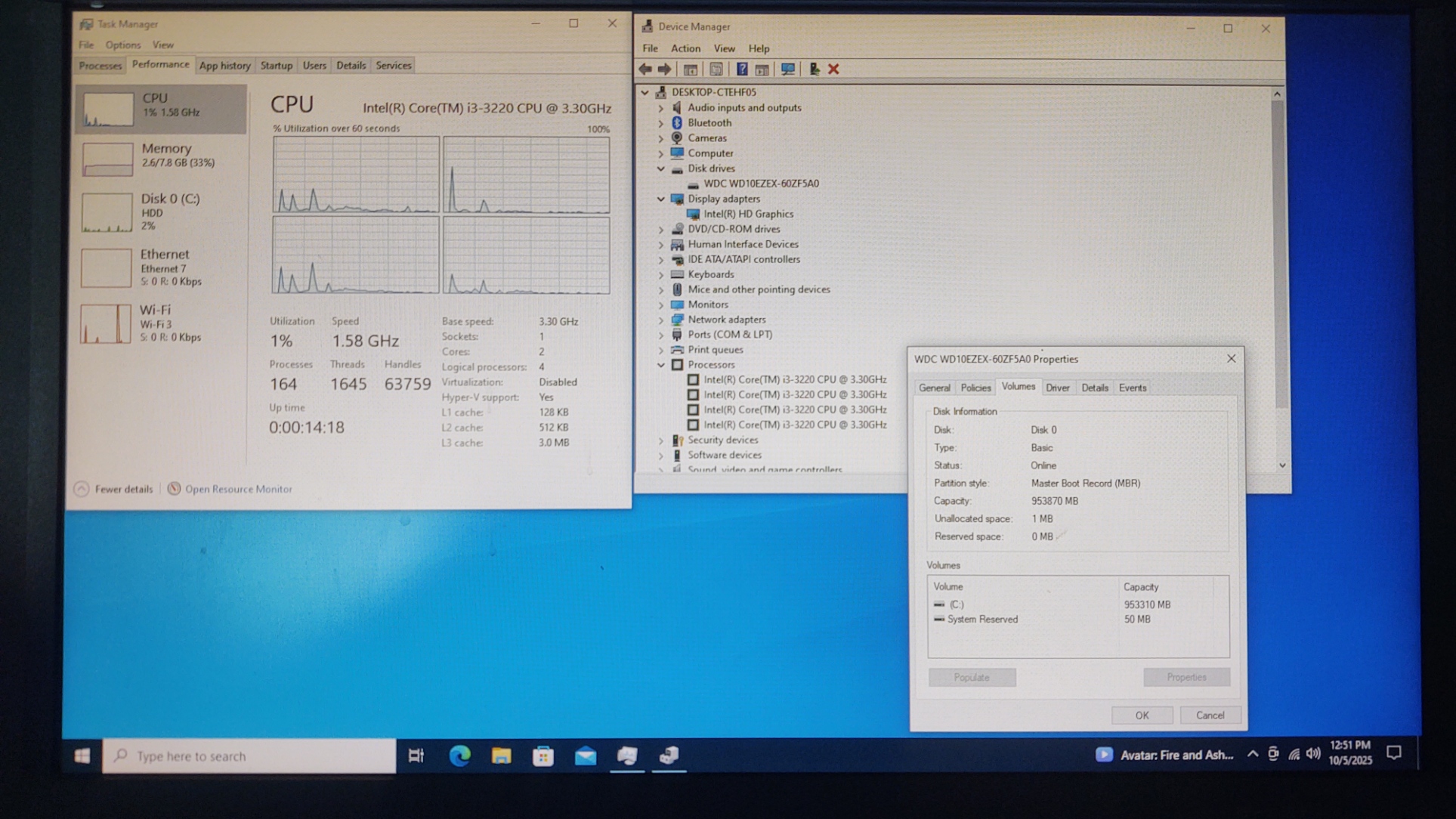Click the Back arrow in Device Manager
The height and width of the screenshot is (819, 1456).
pos(645,70)
